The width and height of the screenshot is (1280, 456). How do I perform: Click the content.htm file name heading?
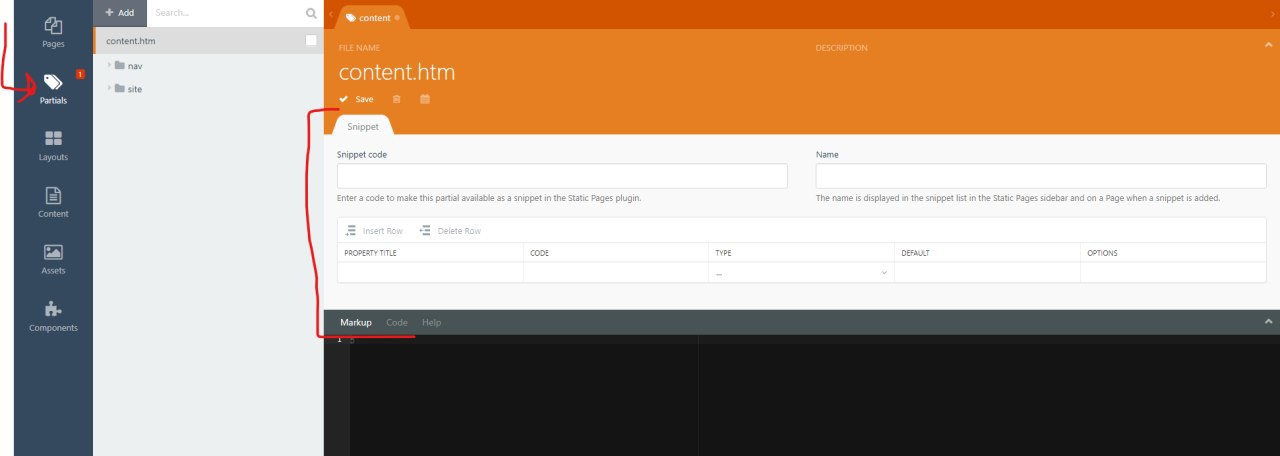pyautogui.click(x=397, y=72)
